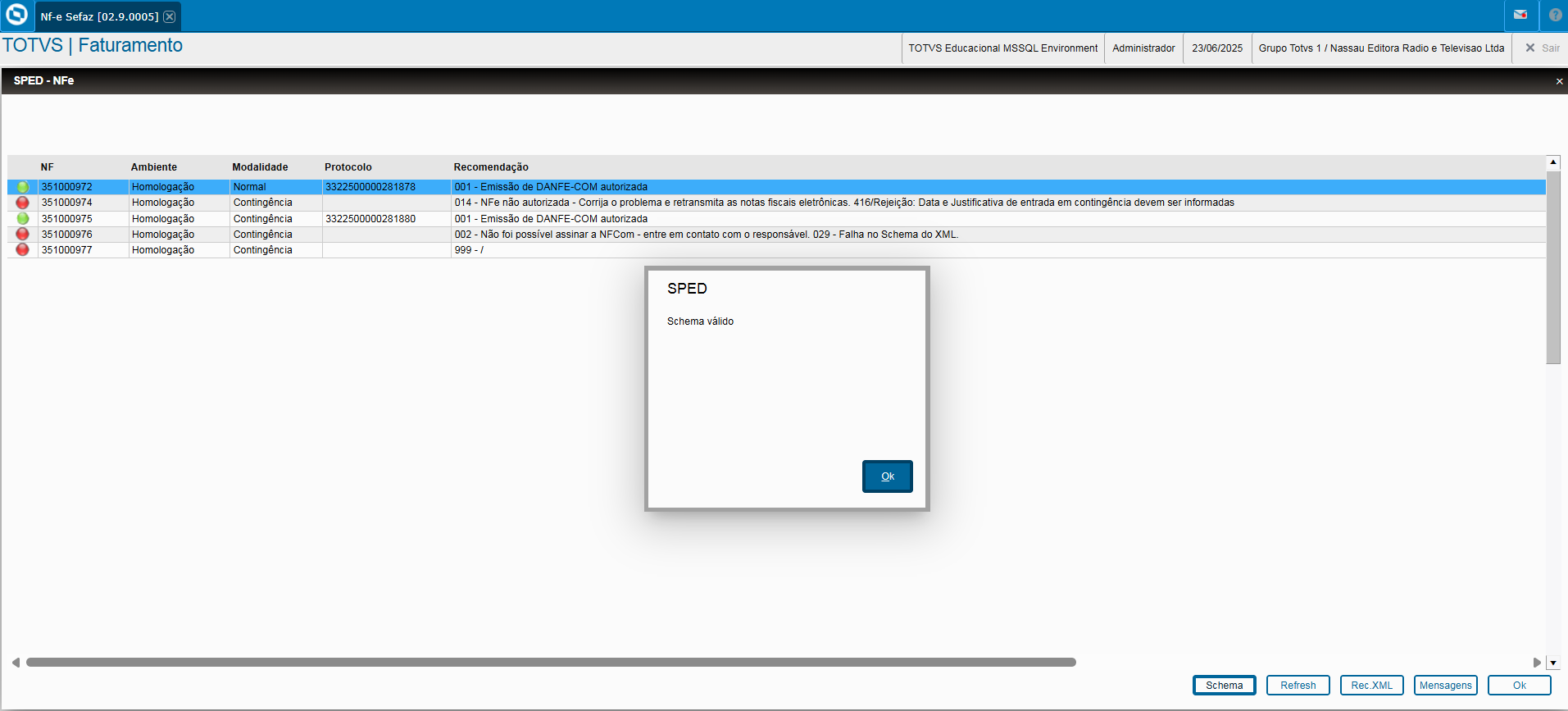The width and height of the screenshot is (1568, 711).
Task: Click Sair to exit the system
Action: [x=1543, y=48]
